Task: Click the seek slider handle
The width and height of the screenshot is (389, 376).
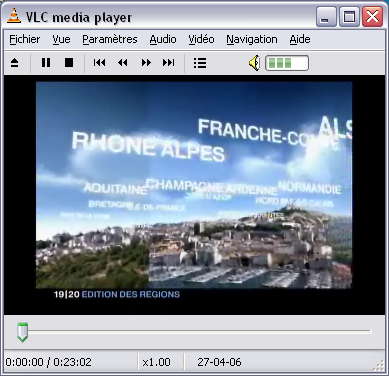Action: pyautogui.click(x=22, y=332)
